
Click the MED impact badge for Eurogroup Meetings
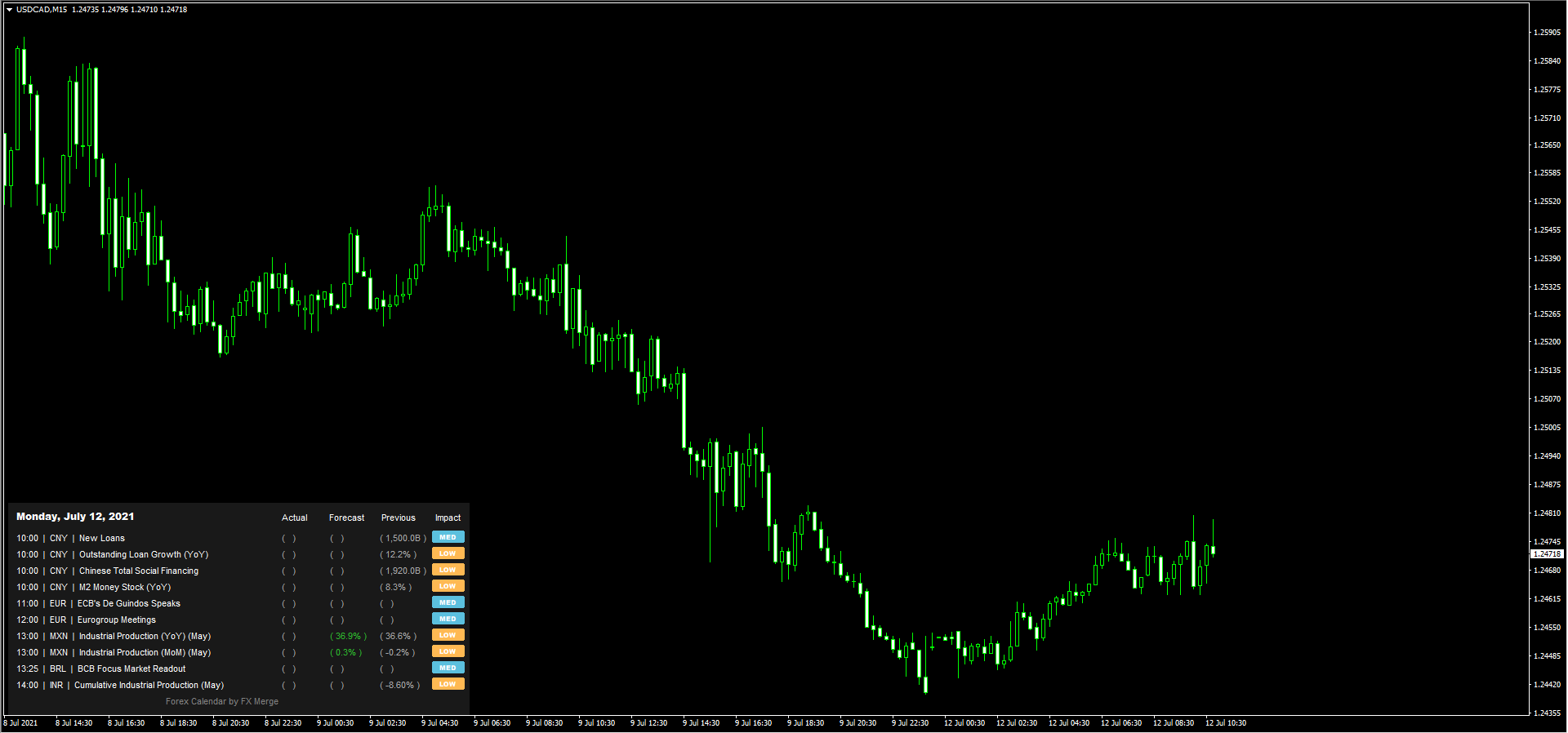(x=448, y=619)
